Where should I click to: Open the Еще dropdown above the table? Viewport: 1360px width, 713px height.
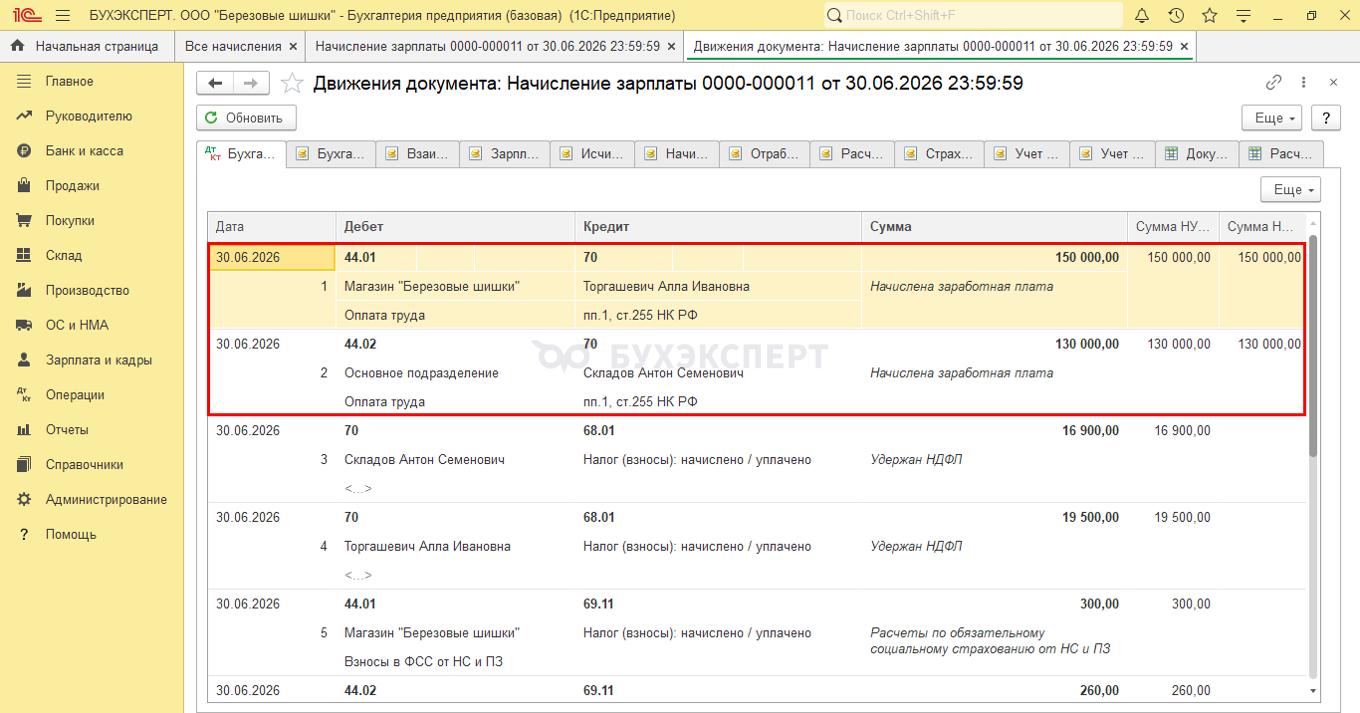click(x=1291, y=189)
